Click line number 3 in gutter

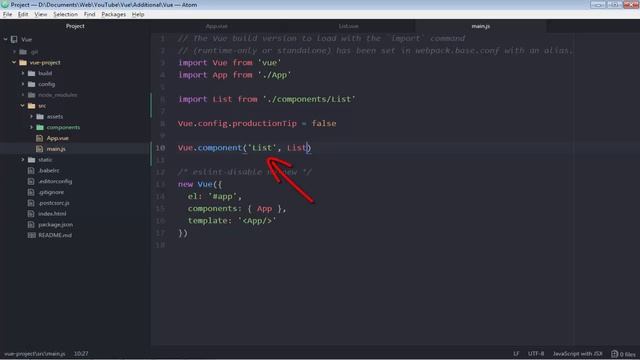162,63
